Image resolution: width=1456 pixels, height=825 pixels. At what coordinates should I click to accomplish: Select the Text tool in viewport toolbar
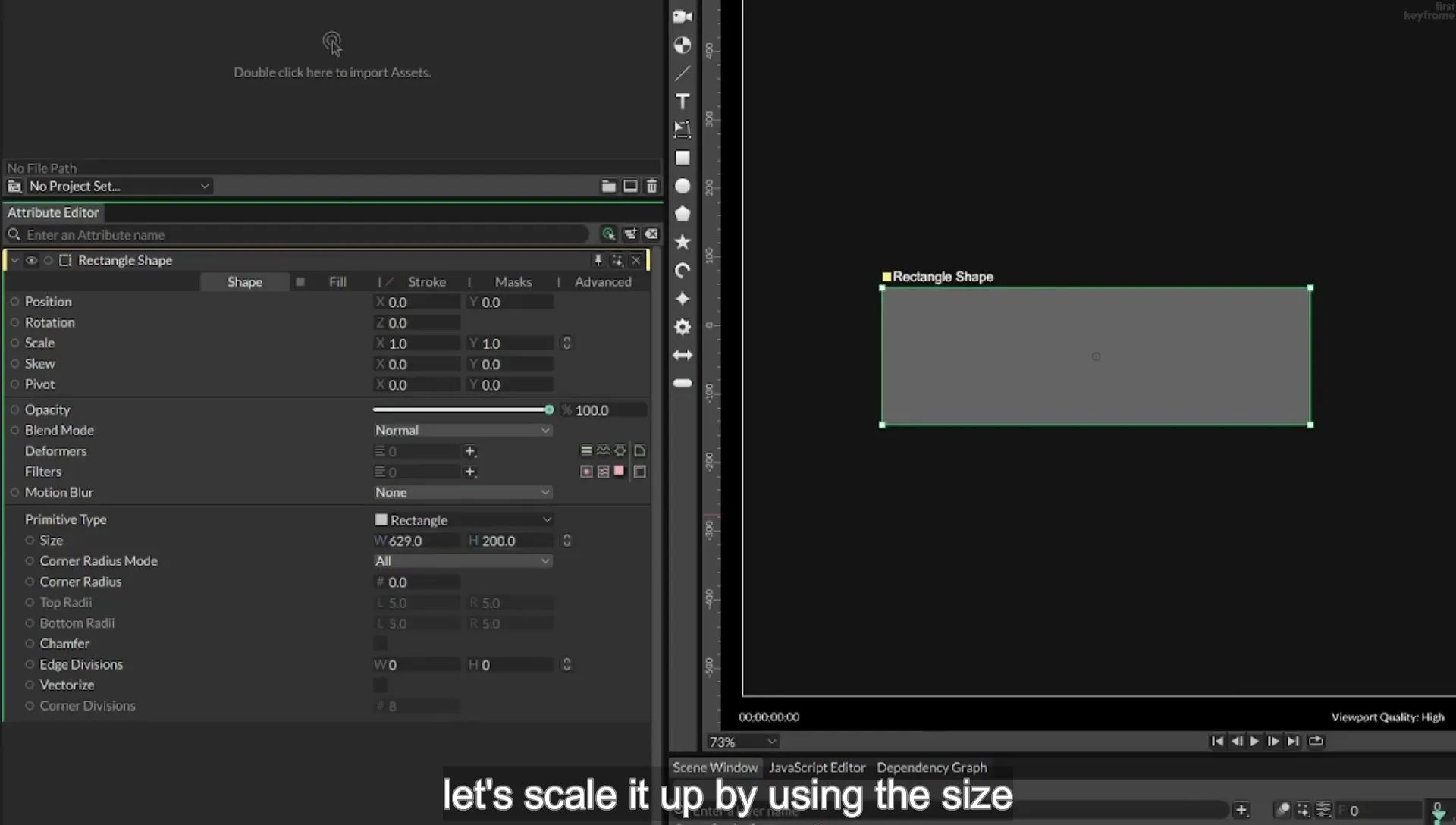point(682,102)
